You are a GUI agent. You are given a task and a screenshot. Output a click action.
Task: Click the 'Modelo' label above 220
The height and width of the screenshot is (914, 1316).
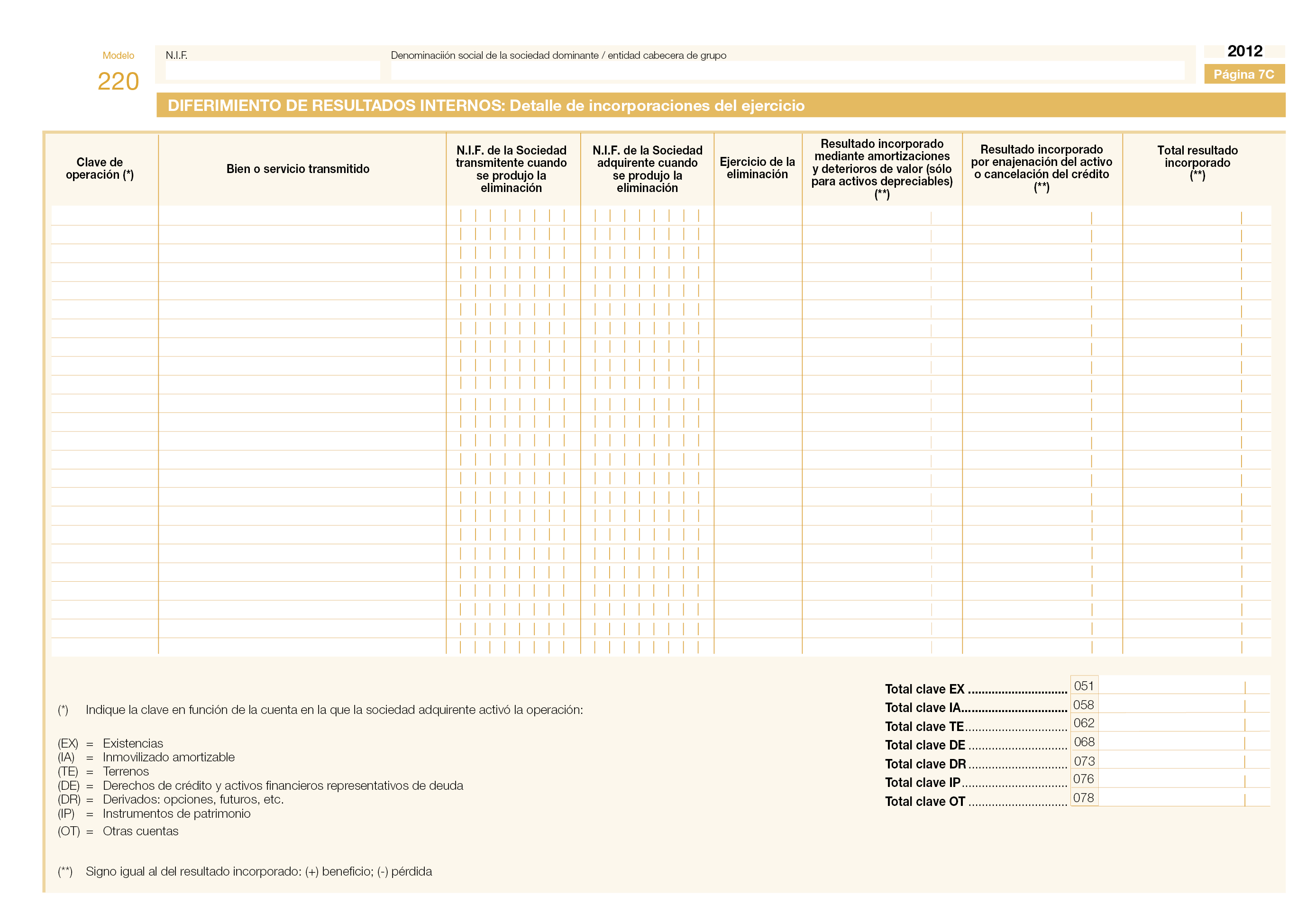point(118,55)
